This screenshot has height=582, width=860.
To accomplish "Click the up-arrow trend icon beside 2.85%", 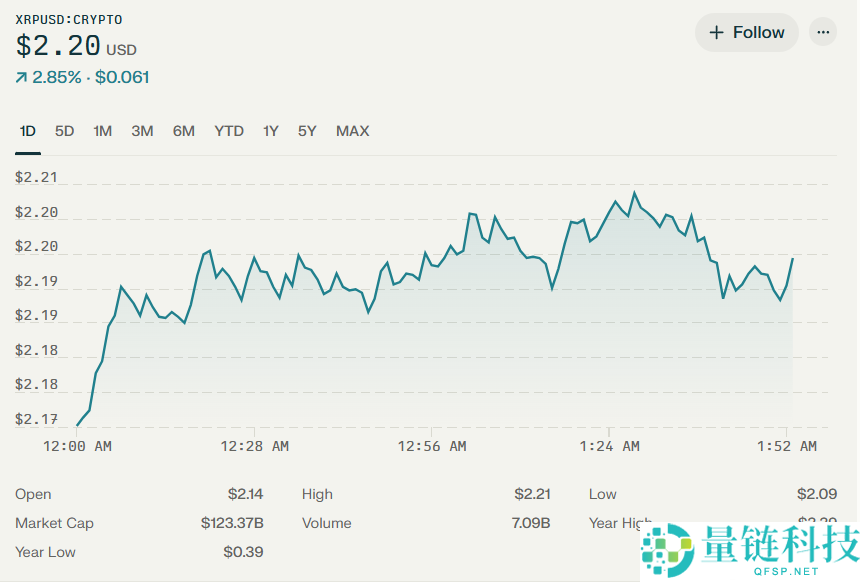I will [21, 78].
